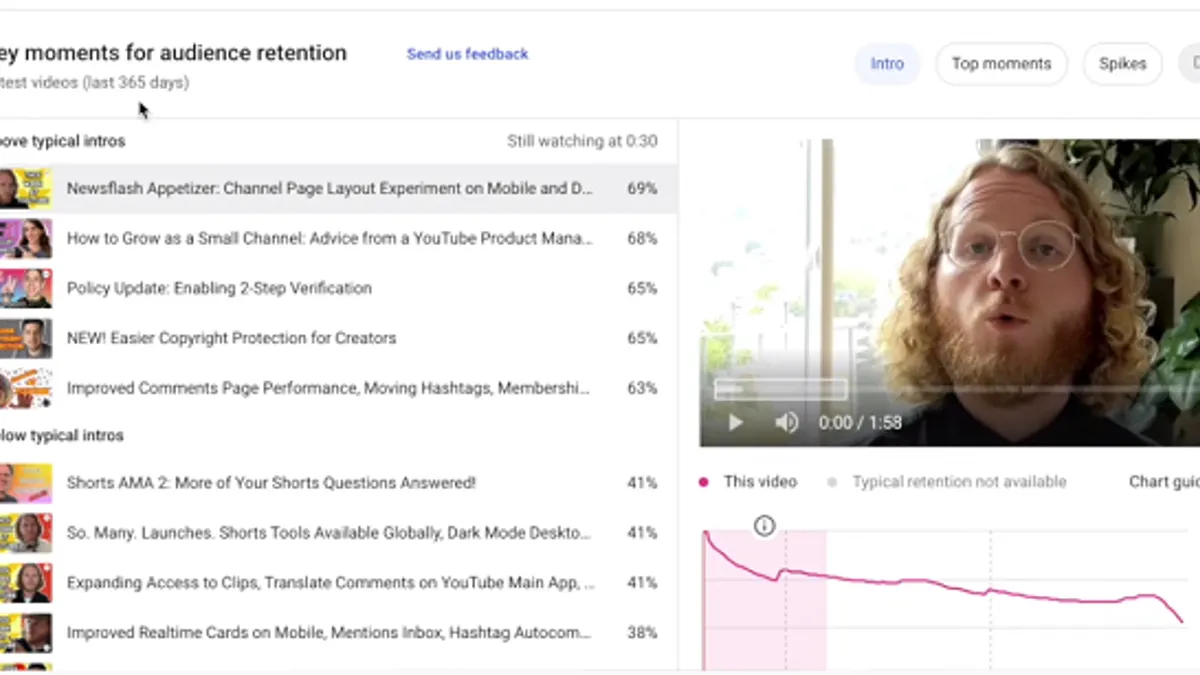The image size is (1200, 675).
Task: Select Expanding Access to Clips video row
Action: coord(338,583)
